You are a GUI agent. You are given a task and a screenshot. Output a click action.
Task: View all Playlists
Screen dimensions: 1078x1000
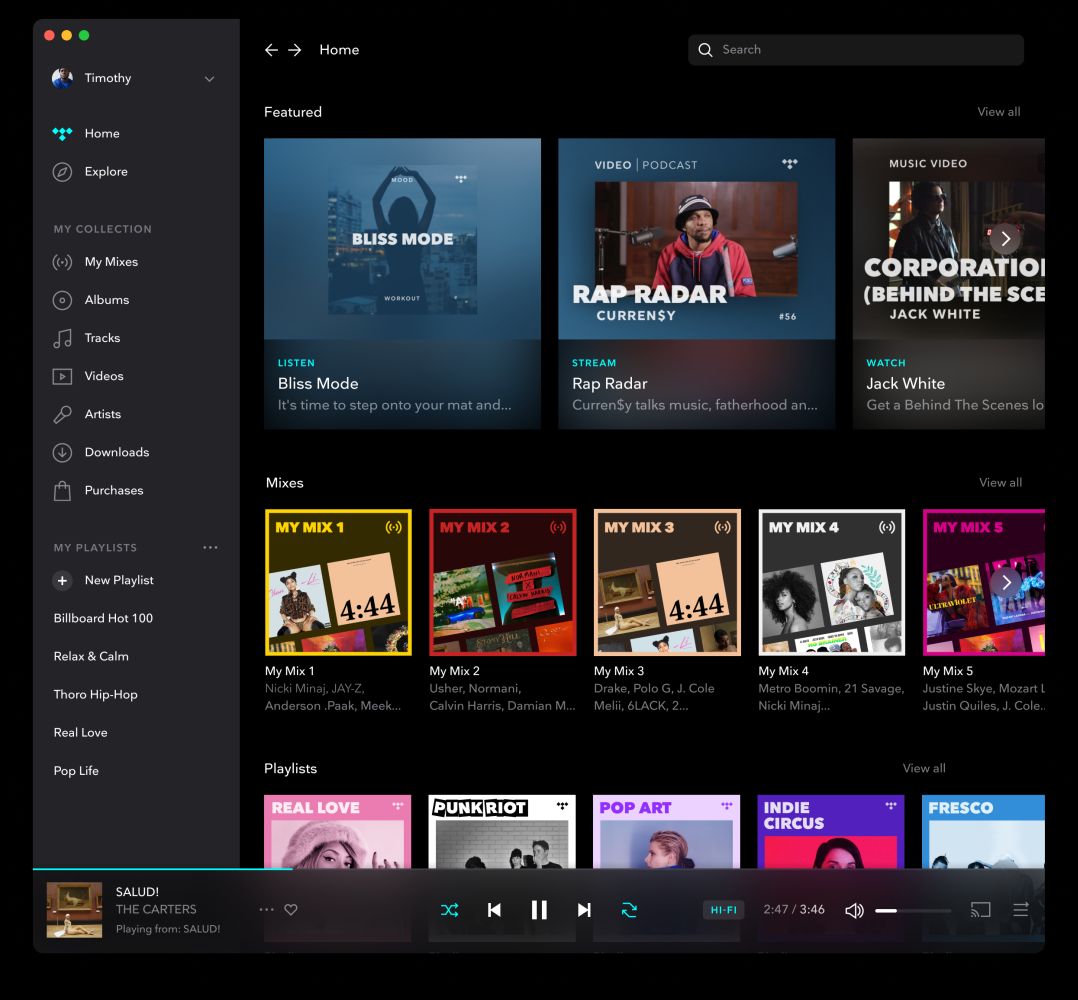[x=924, y=768]
